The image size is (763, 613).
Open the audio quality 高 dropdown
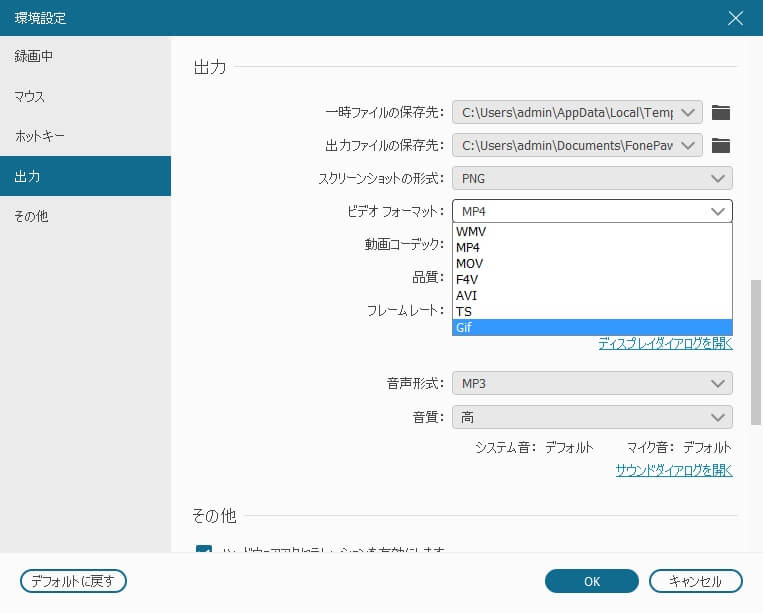point(592,417)
